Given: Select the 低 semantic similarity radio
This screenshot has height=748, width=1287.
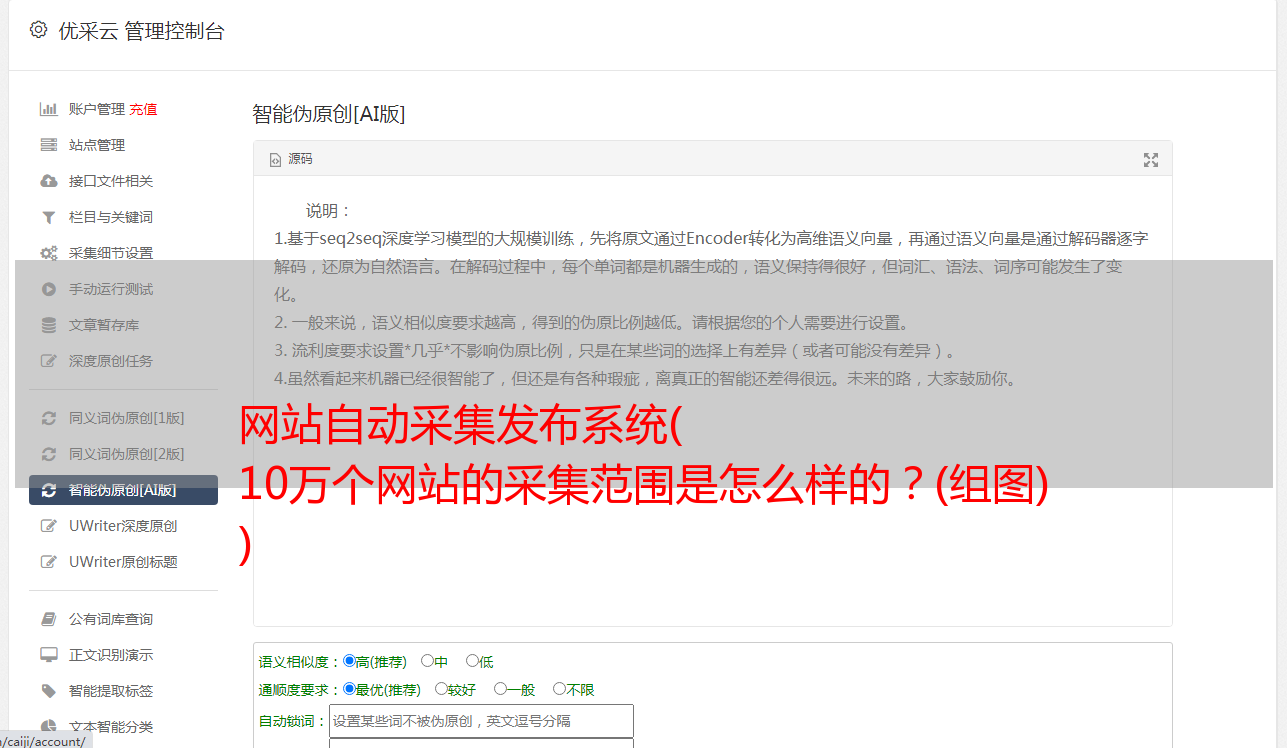Looking at the screenshot, I should (x=472, y=661).
